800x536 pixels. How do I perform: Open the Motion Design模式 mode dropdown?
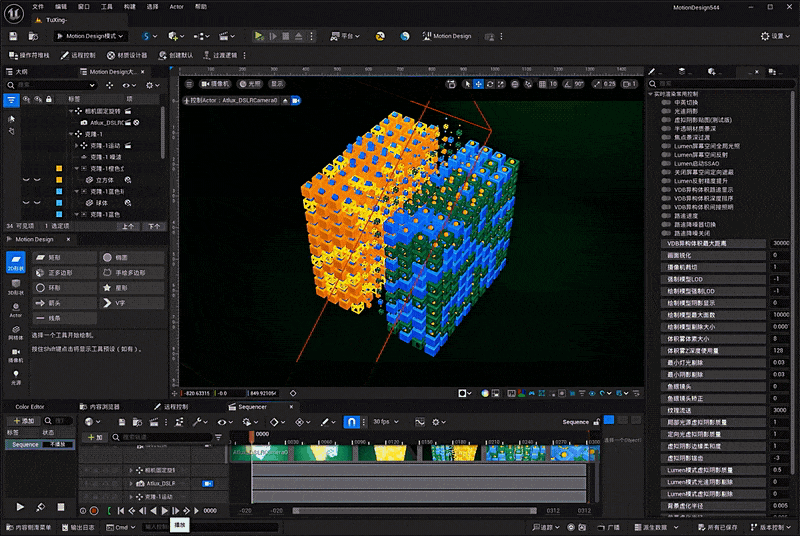(x=90, y=36)
